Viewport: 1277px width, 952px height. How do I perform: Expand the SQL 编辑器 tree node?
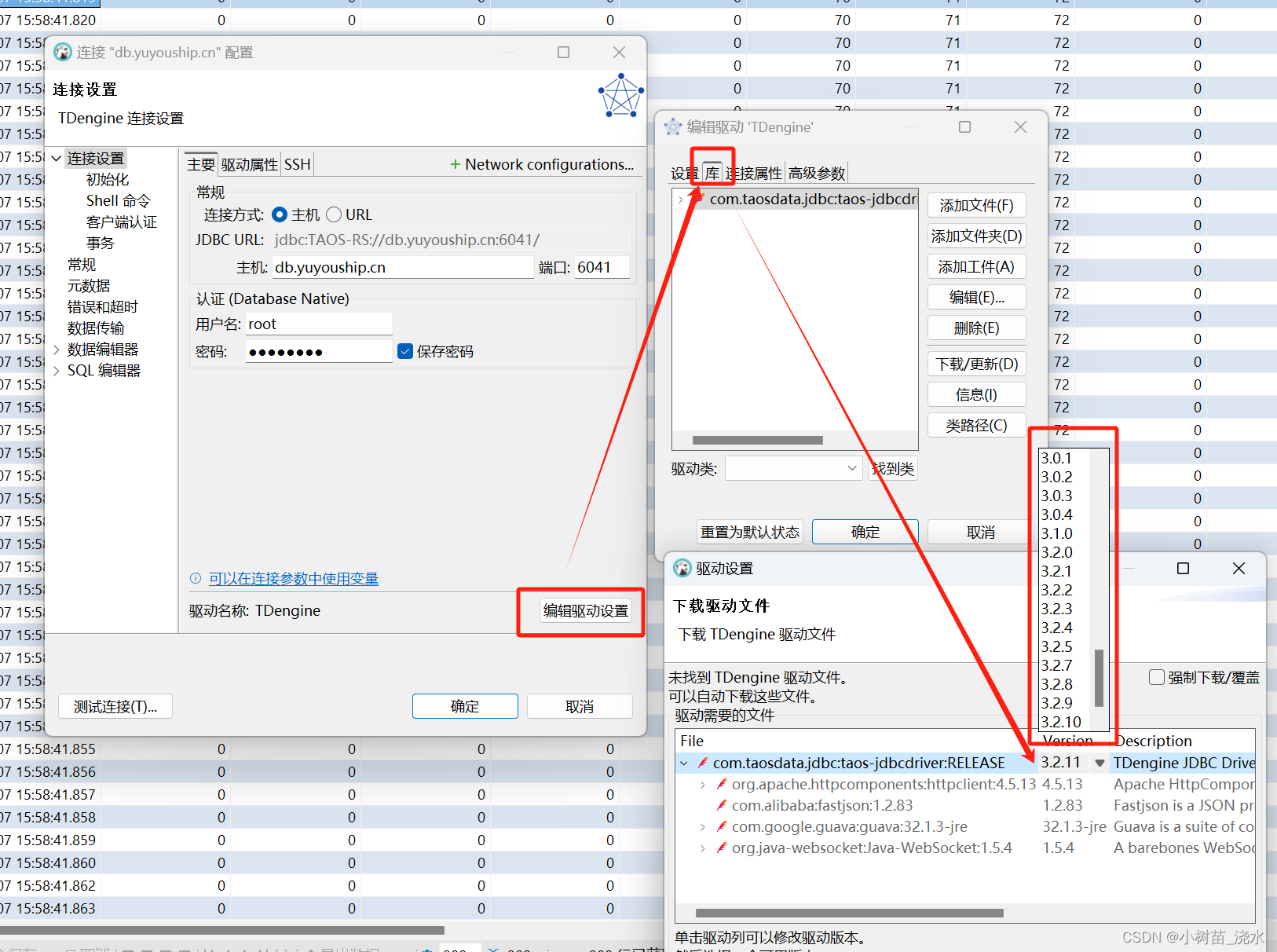point(57,371)
